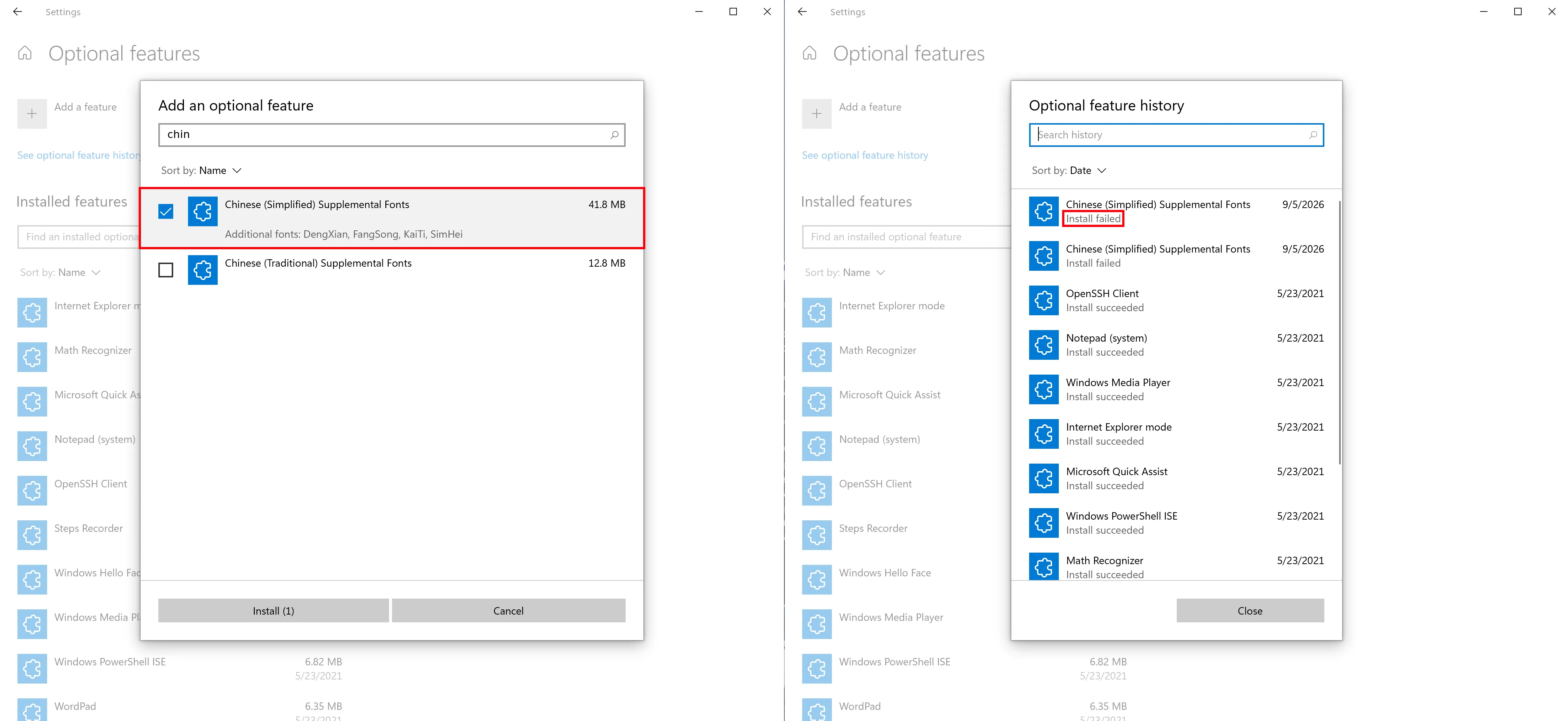Click Windows PowerShell ISE icon in feature history
This screenshot has height=721, width=1568.
point(1044,523)
